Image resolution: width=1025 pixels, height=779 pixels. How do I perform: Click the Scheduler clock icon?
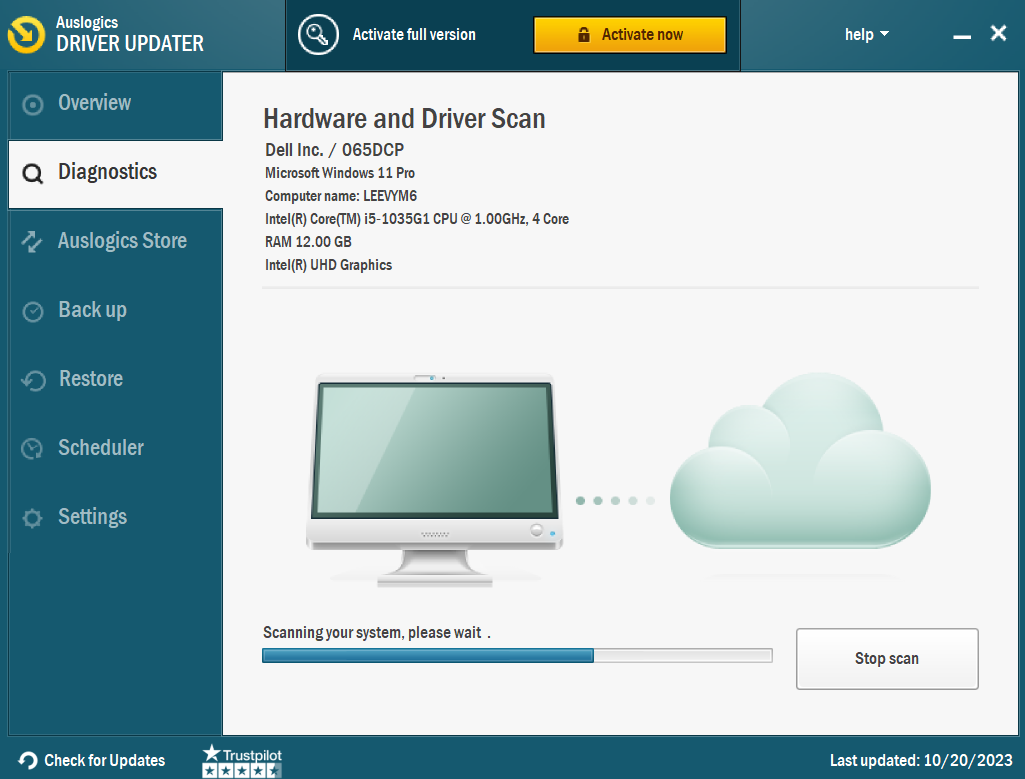coord(32,448)
